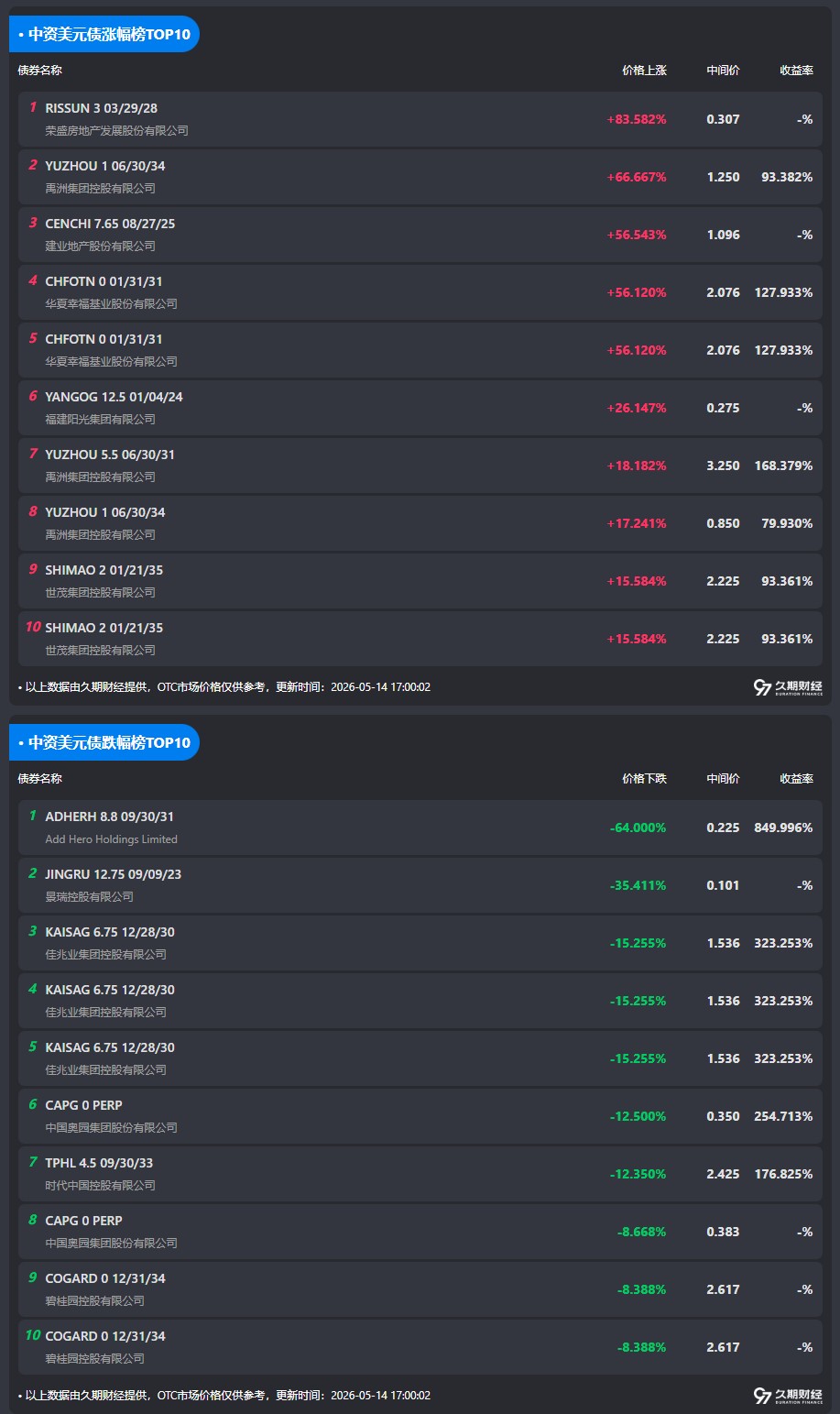840x1414 pixels.
Task: Click issuer 福建阳光集团有限公司
Action: coord(101,420)
